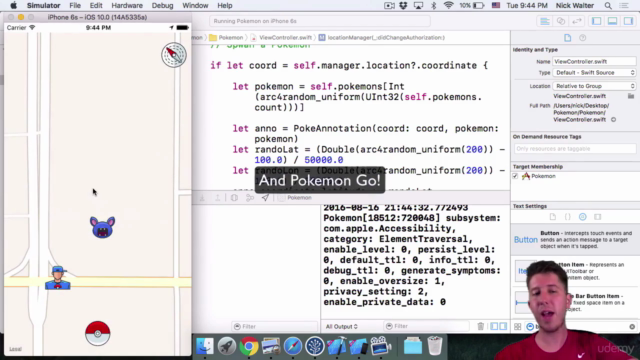The width and height of the screenshot is (640, 360).
Task: Toggle library grid view icon
Action: pyautogui.click(x=518, y=327)
